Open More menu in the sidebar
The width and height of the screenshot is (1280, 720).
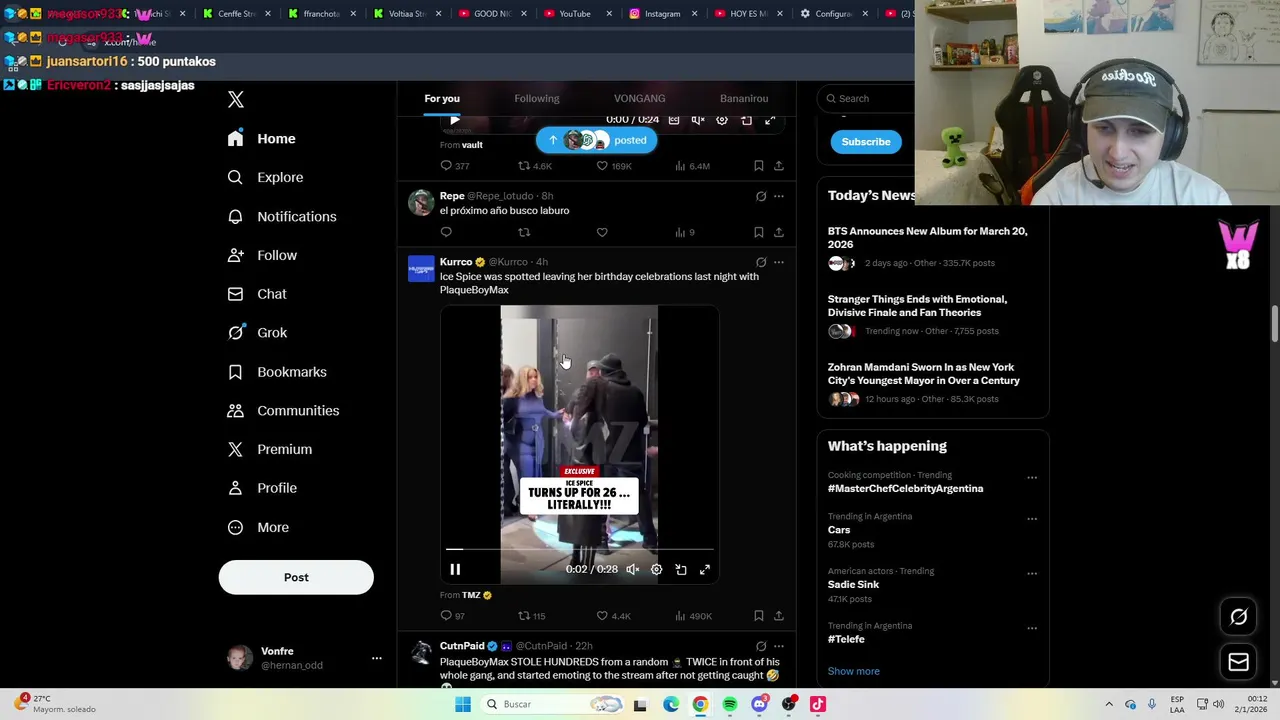pos(258,527)
